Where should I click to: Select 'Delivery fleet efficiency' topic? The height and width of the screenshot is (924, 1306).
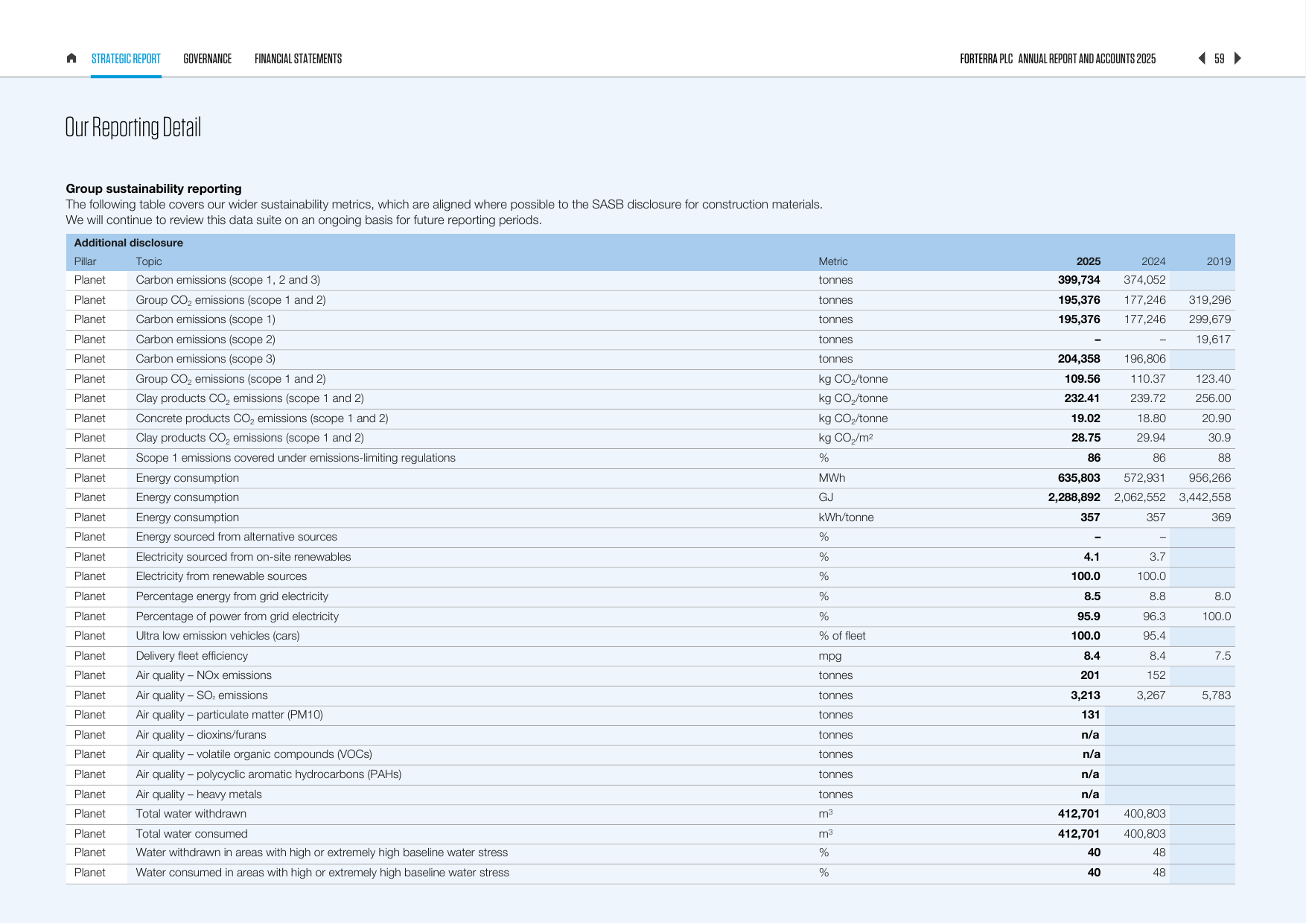191,656
